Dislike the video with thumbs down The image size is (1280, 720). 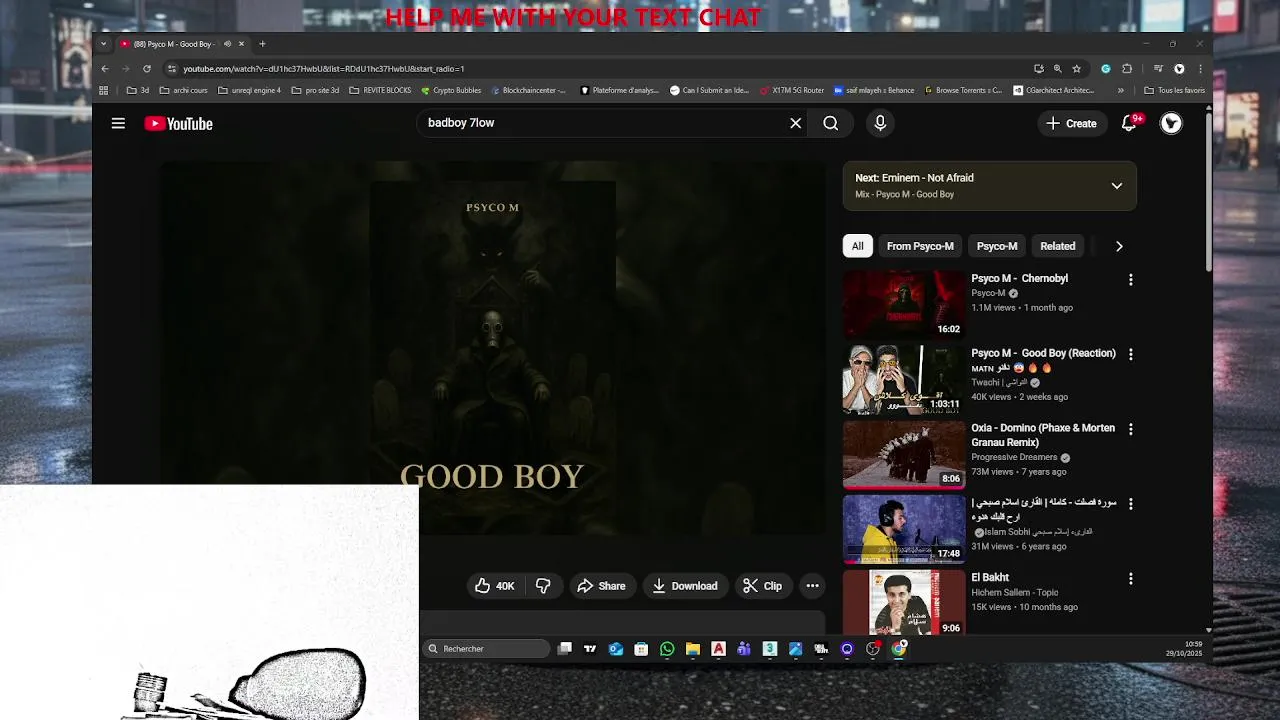pyautogui.click(x=543, y=586)
